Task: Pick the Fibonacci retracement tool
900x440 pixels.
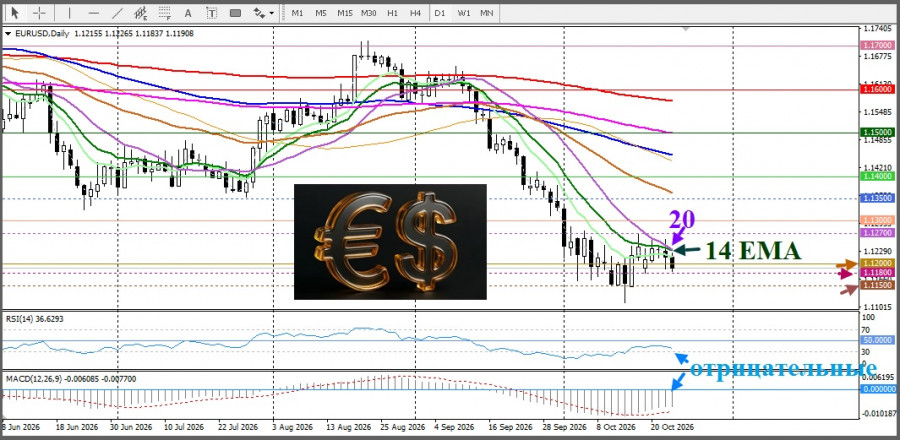Action: 165,12
